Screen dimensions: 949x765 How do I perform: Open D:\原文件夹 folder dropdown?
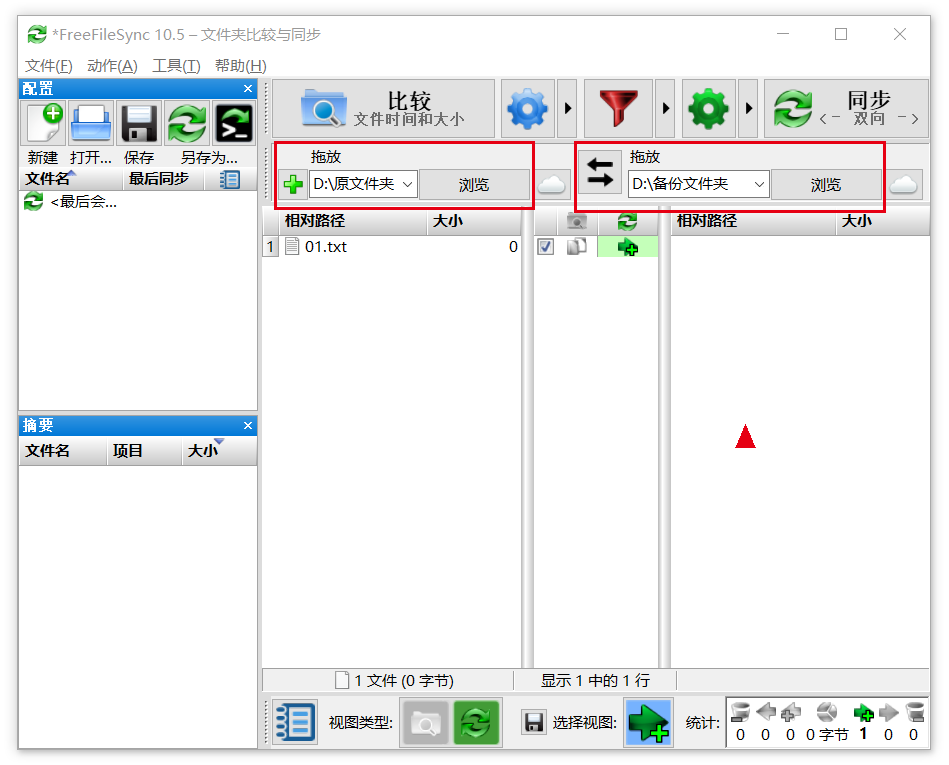point(408,184)
